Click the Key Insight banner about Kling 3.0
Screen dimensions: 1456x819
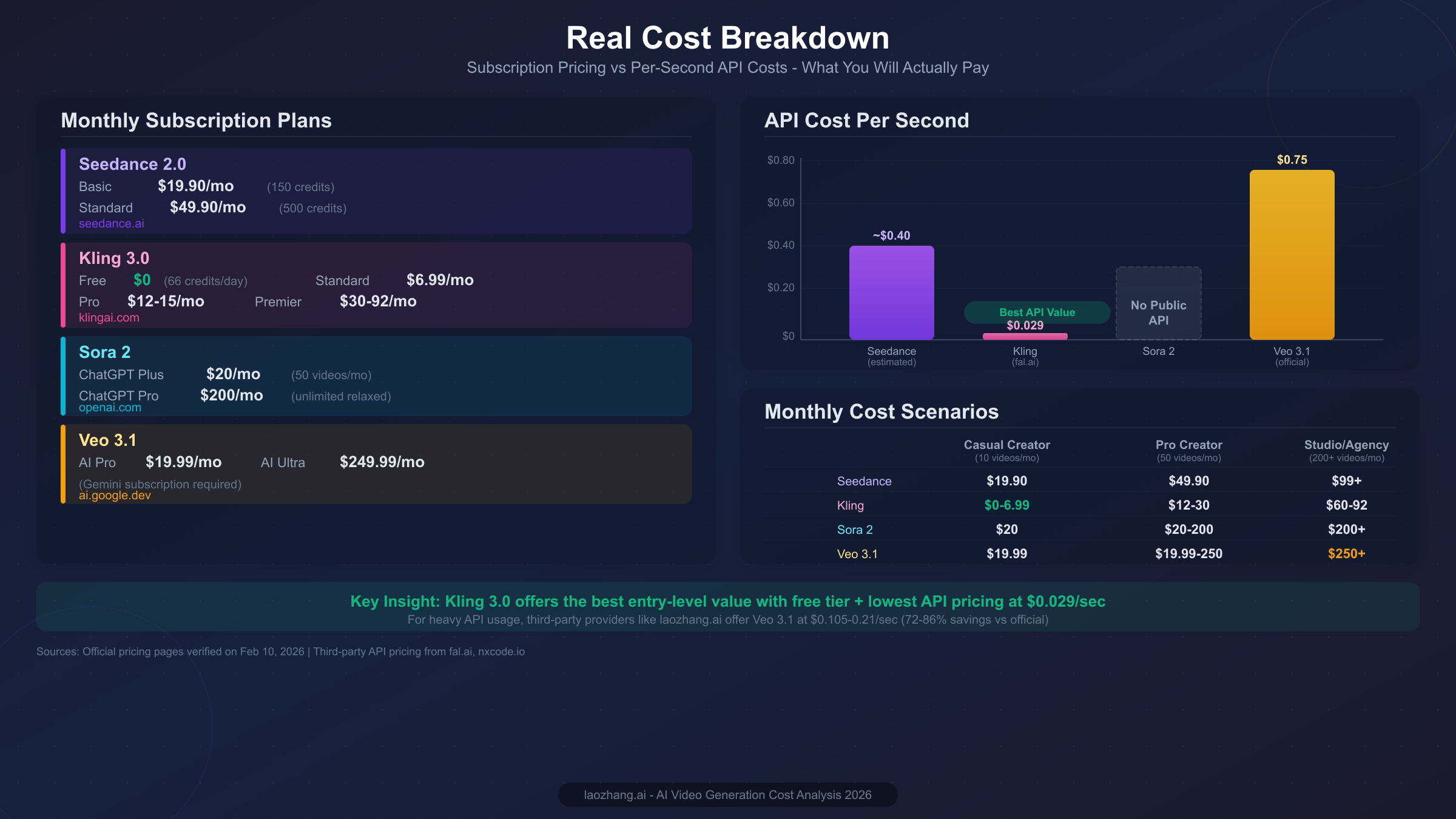[x=728, y=601]
